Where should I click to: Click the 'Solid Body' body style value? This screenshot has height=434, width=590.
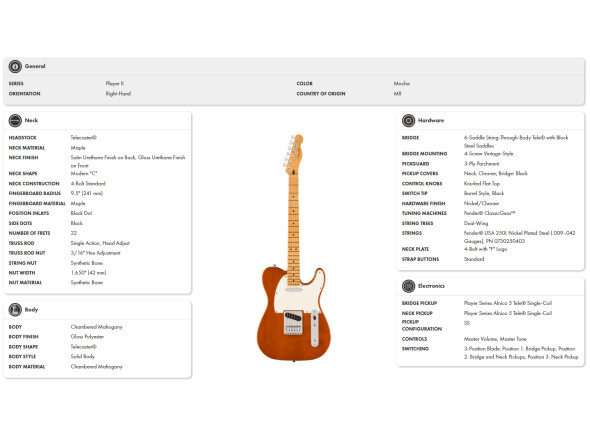point(83,356)
